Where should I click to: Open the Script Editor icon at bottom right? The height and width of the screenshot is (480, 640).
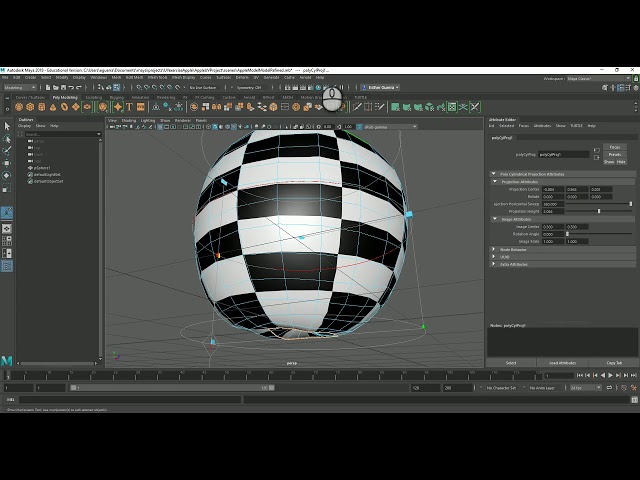[x=634, y=400]
